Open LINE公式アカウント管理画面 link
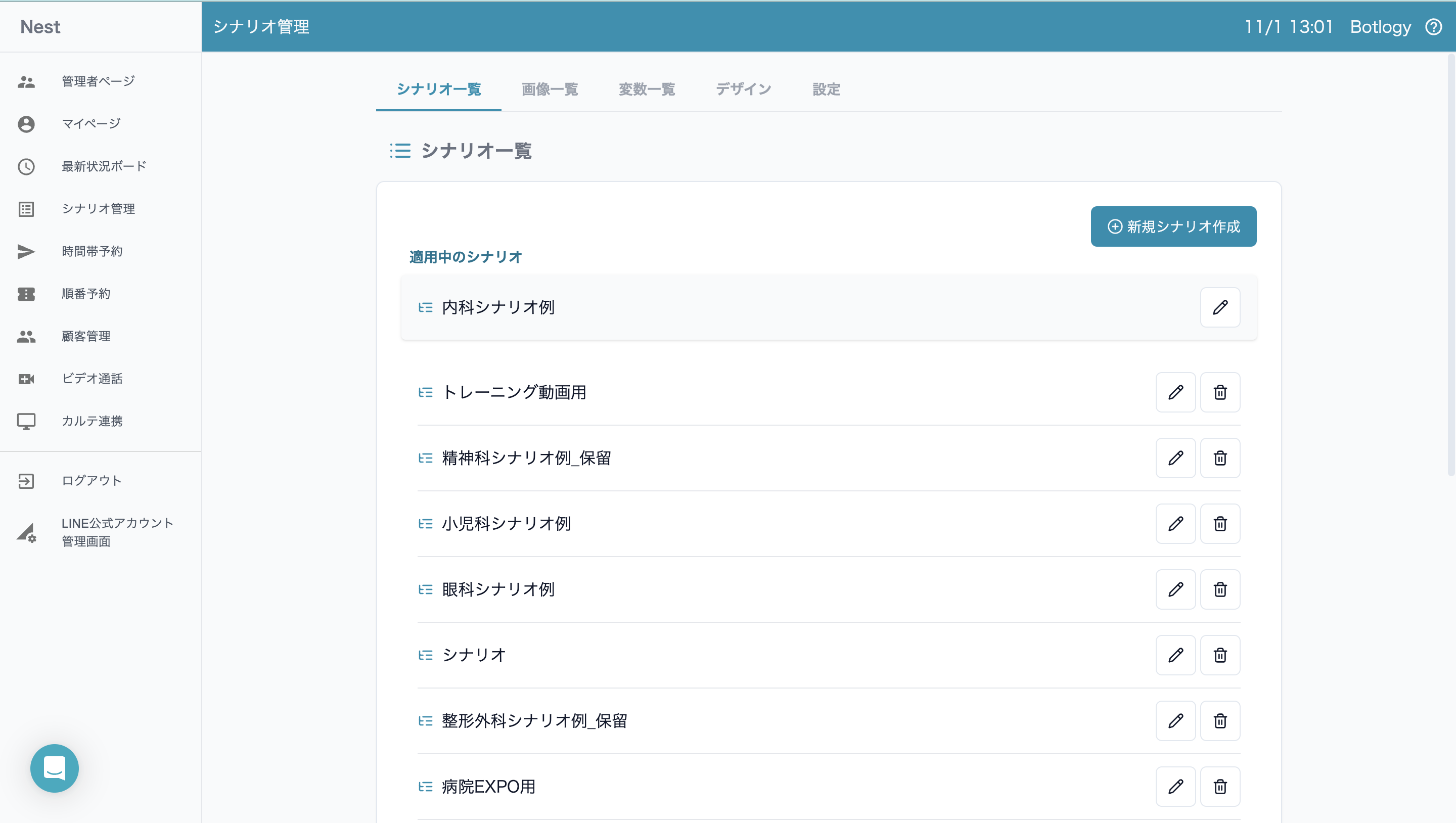This screenshot has width=1456, height=823. [117, 532]
